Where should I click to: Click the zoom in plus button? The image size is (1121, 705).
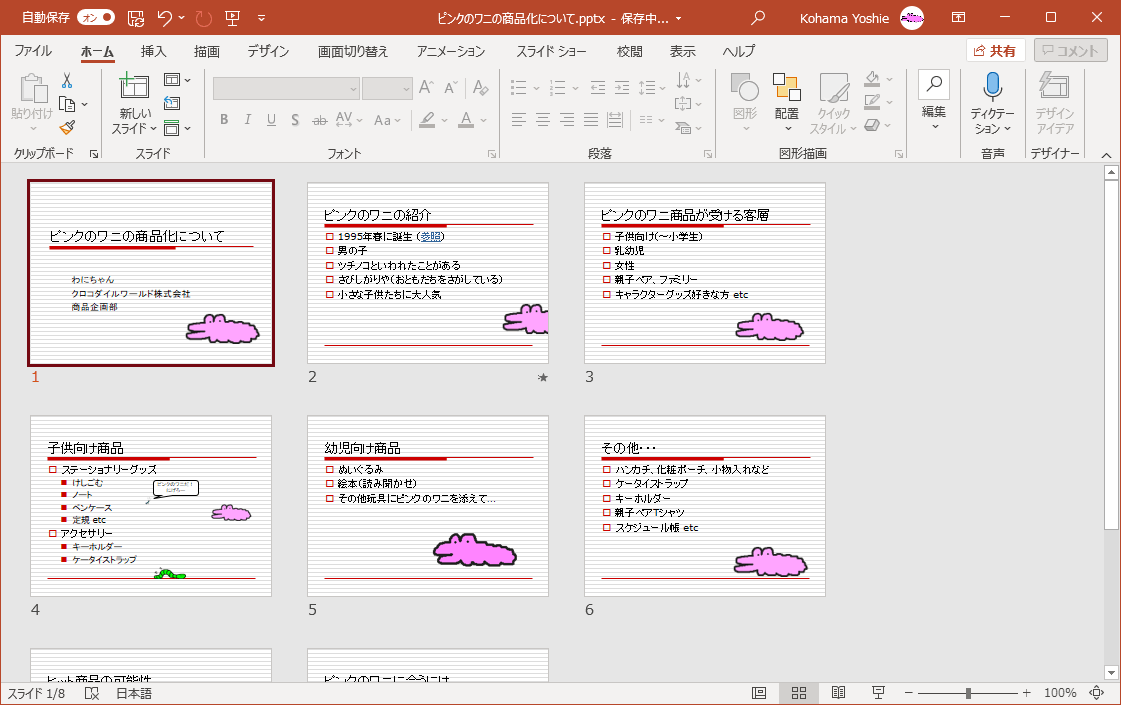pyautogui.click(x=1027, y=693)
